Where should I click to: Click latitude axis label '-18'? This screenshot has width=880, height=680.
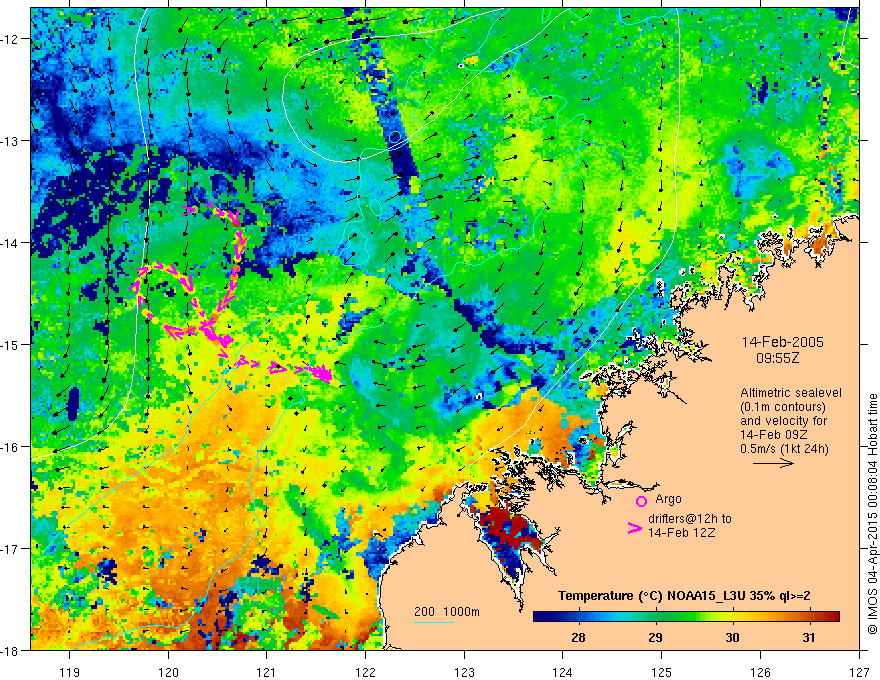point(11,650)
